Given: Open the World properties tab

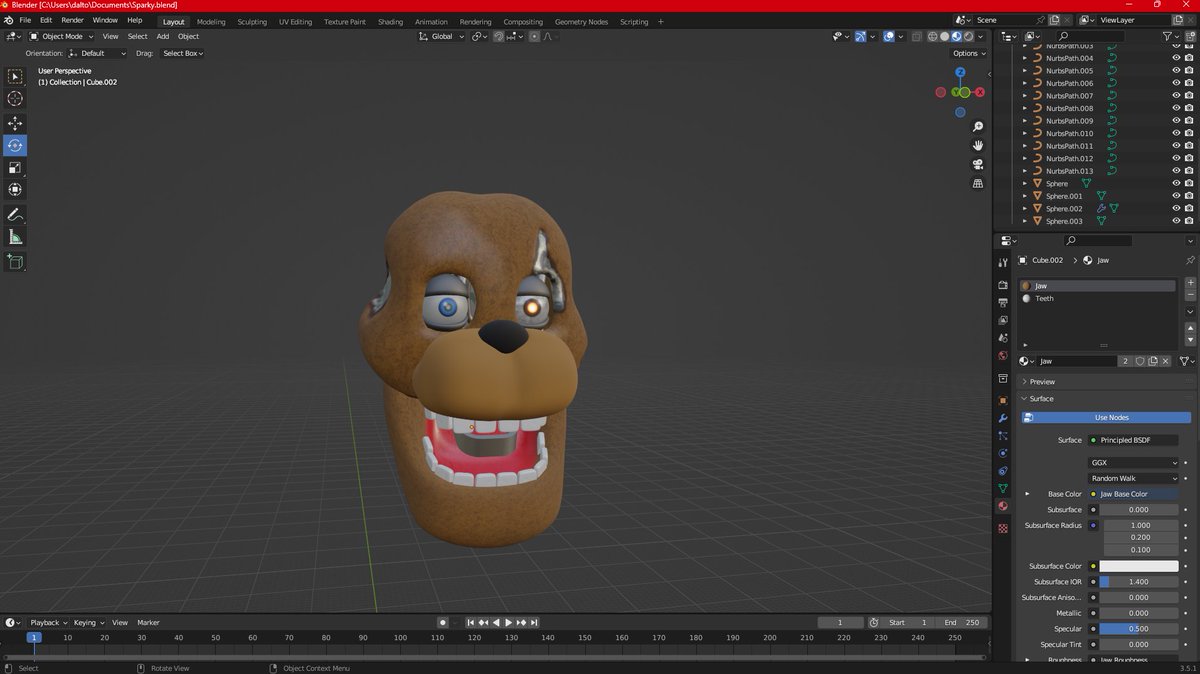Looking at the screenshot, I should [1003, 355].
